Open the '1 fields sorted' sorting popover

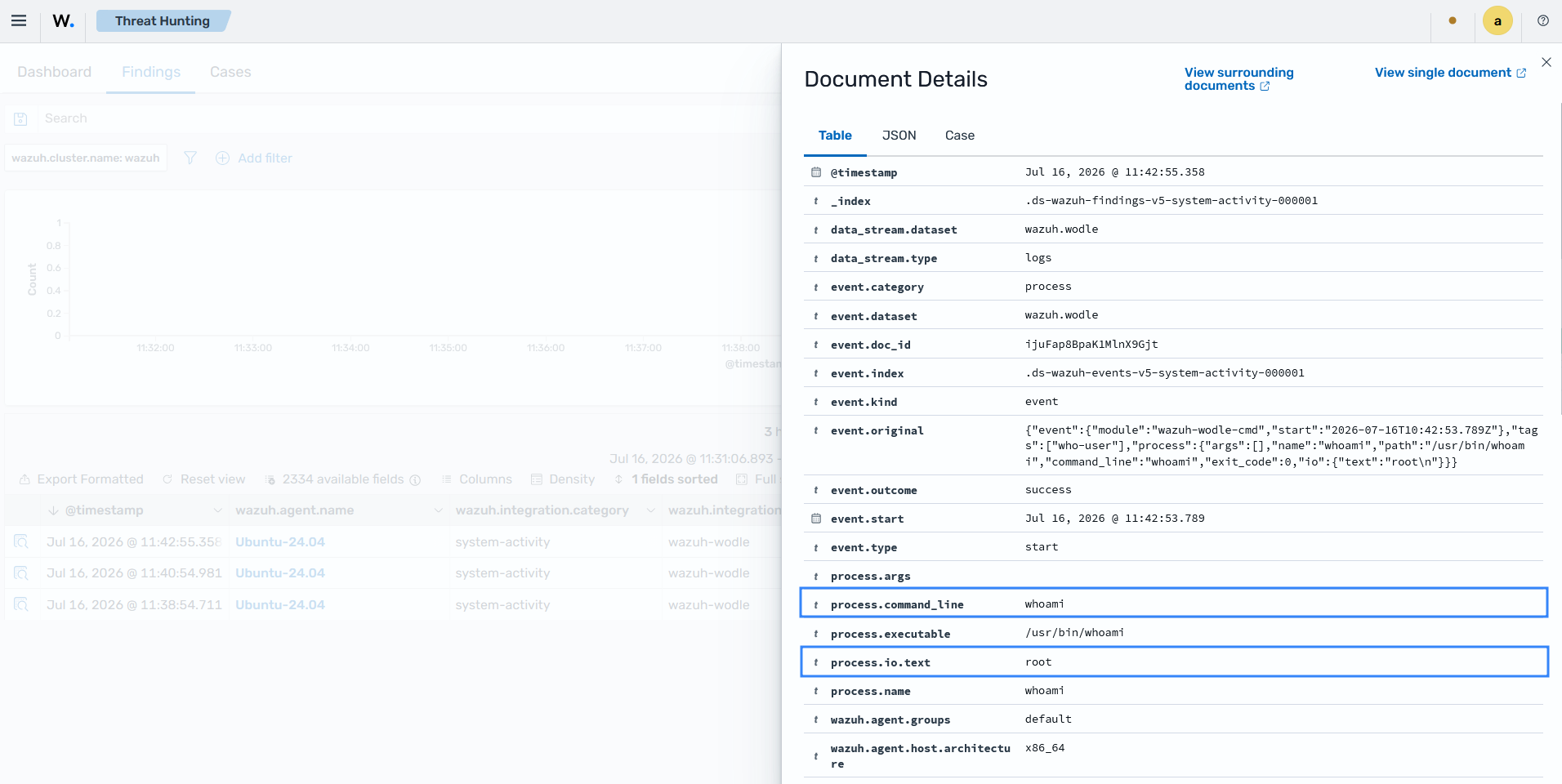click(x=666, y=479)
